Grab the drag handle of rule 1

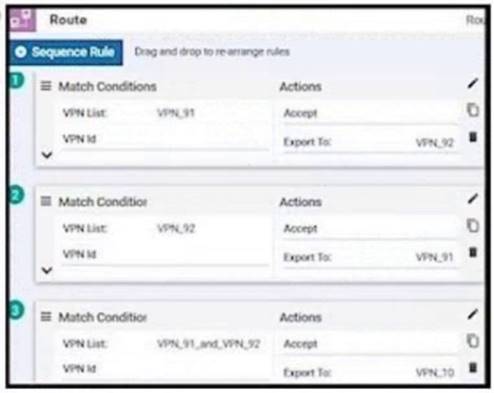pos(46,86)
